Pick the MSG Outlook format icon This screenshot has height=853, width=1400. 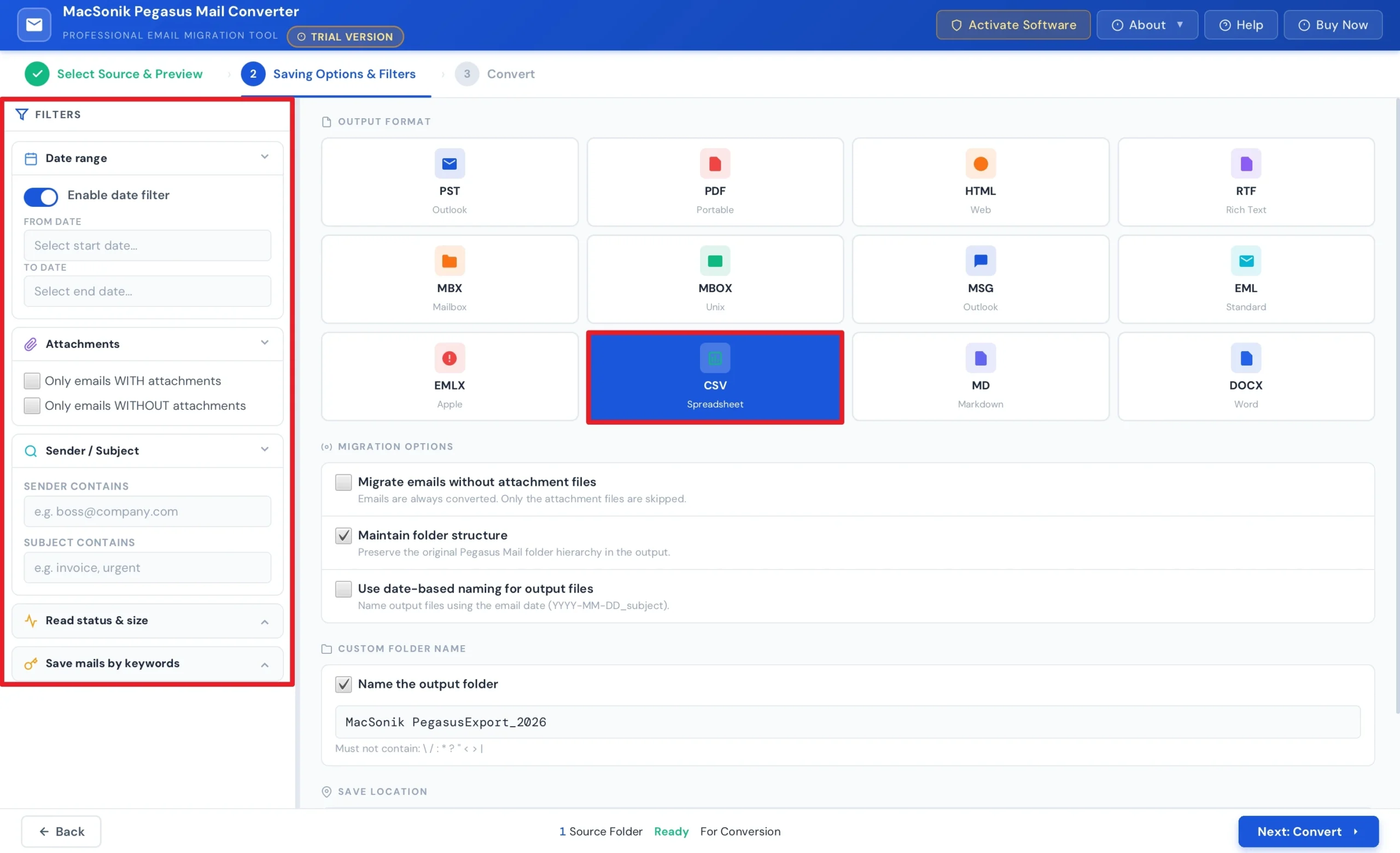coord(980,261)
